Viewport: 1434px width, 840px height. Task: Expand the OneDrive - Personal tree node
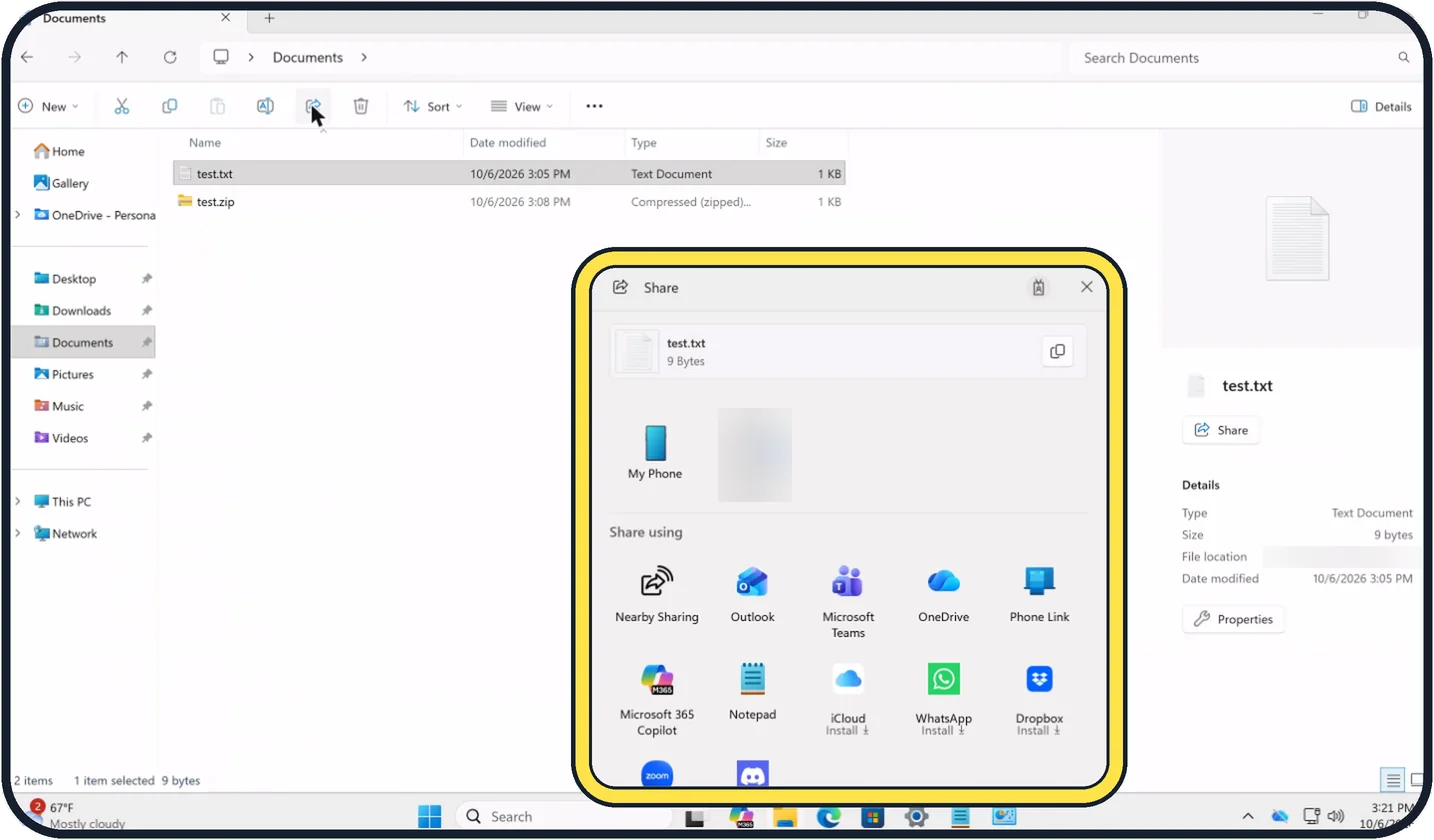[x=18, y=215]
